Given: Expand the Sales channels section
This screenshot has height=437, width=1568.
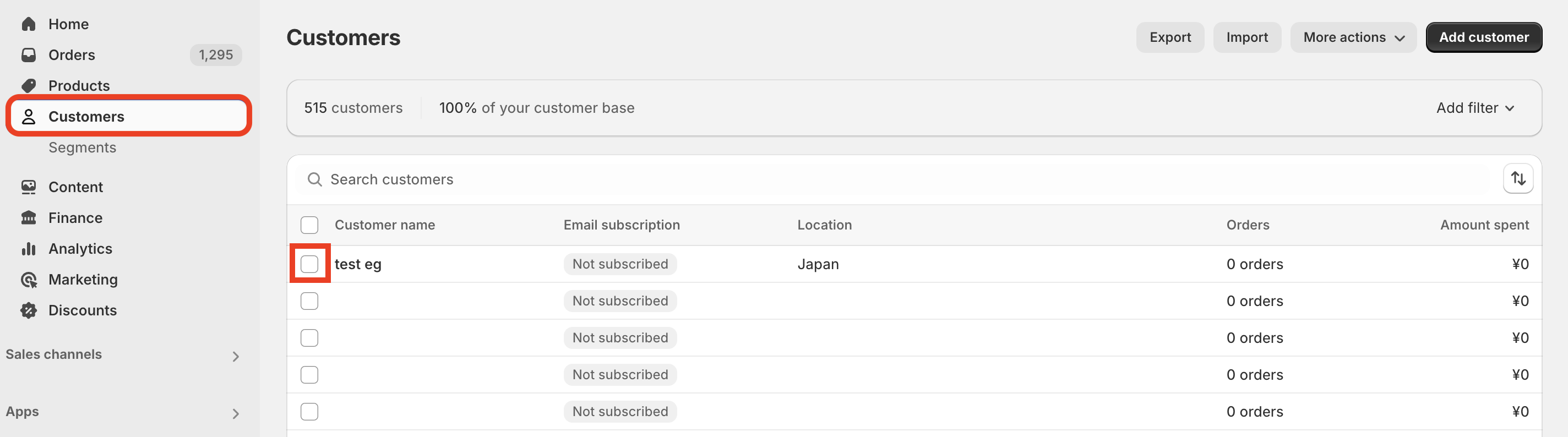Looking at the screenshot, I should [x=124, y=355].
